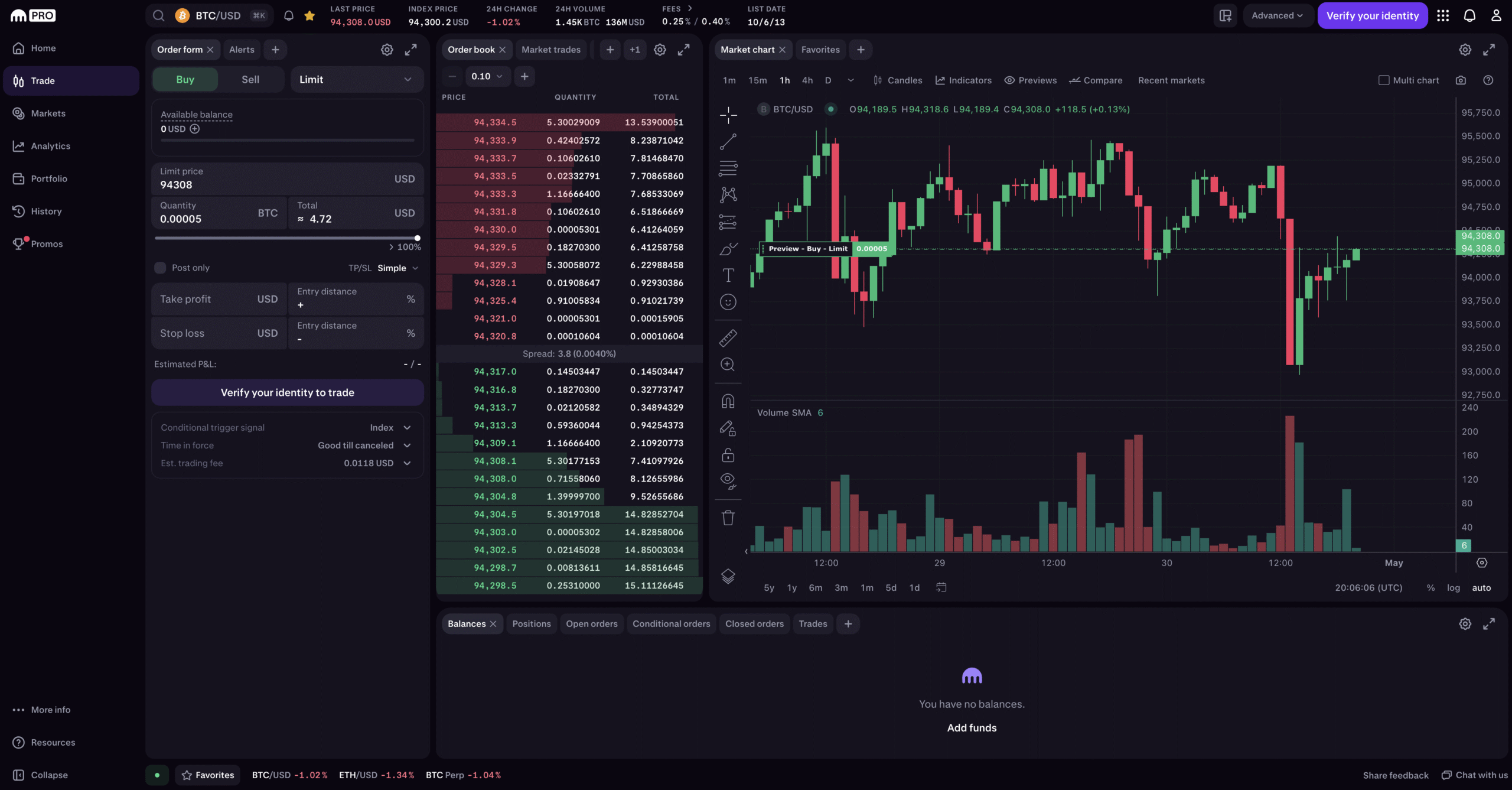
Task: Open the order book grouping 0.10 dropdown
Action: [x=487, y=76]
